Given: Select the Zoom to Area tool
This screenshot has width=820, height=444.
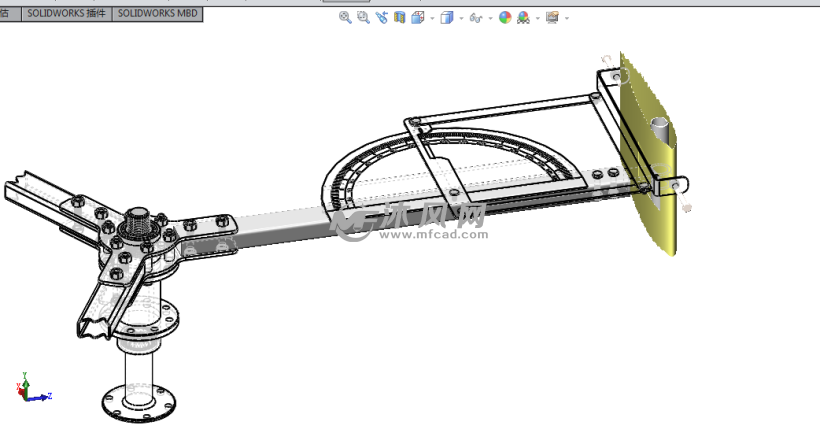Looking at the screenshot, I should click(363, 18).
